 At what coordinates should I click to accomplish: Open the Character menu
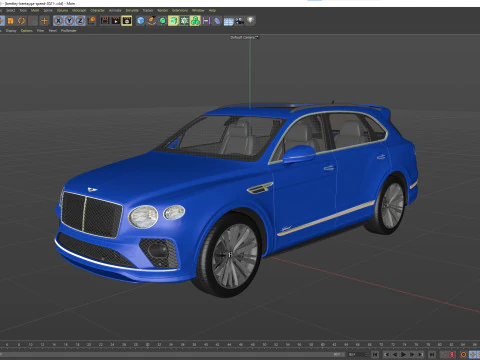coord(98,10)
